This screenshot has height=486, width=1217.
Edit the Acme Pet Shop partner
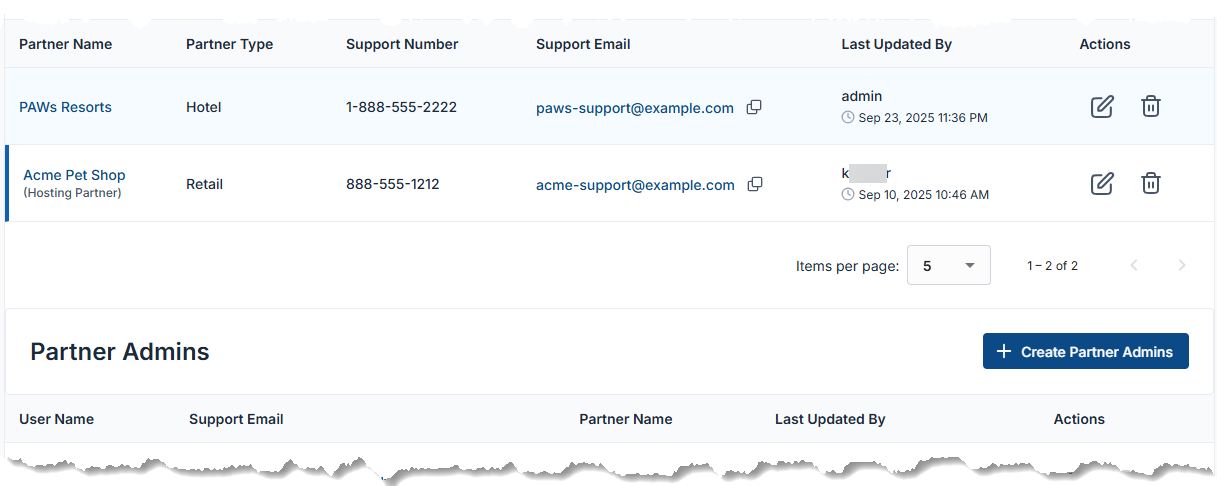point(1101,183)
